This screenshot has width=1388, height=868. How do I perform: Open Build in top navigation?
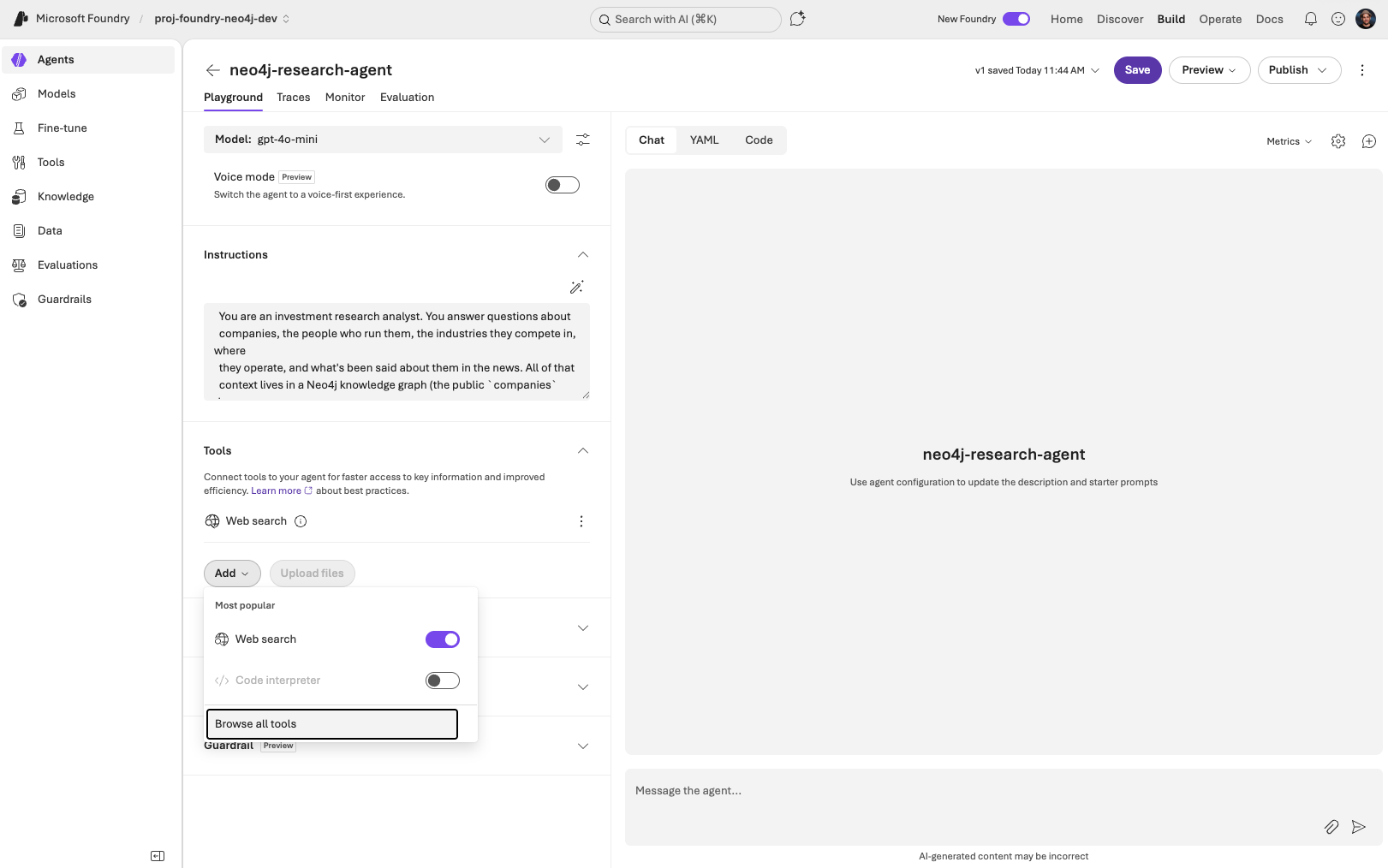point(1171,19)
